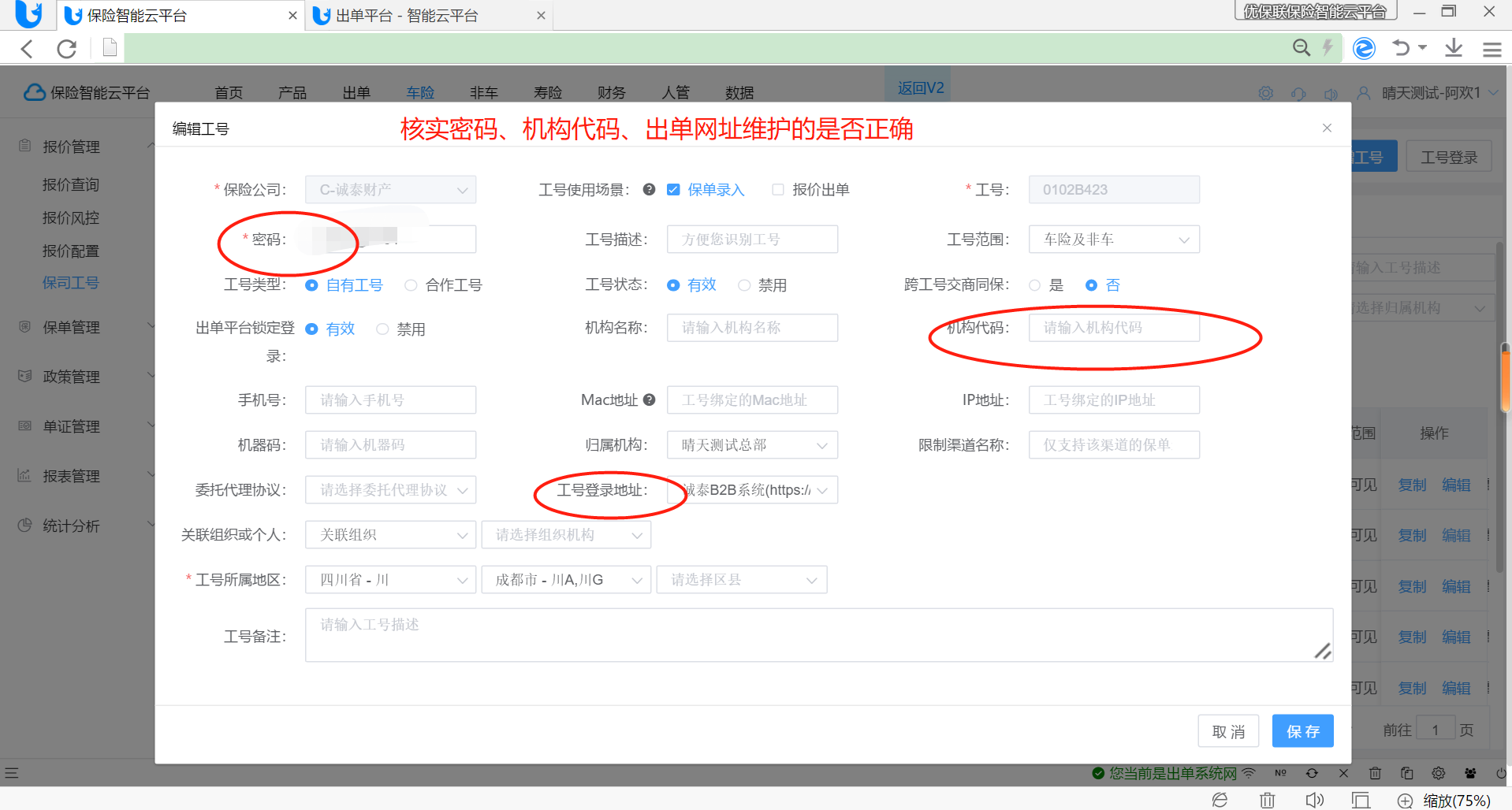Click the page vertical scrollbar
The width and height of the screenshot is (1512, 810).
1505,378
